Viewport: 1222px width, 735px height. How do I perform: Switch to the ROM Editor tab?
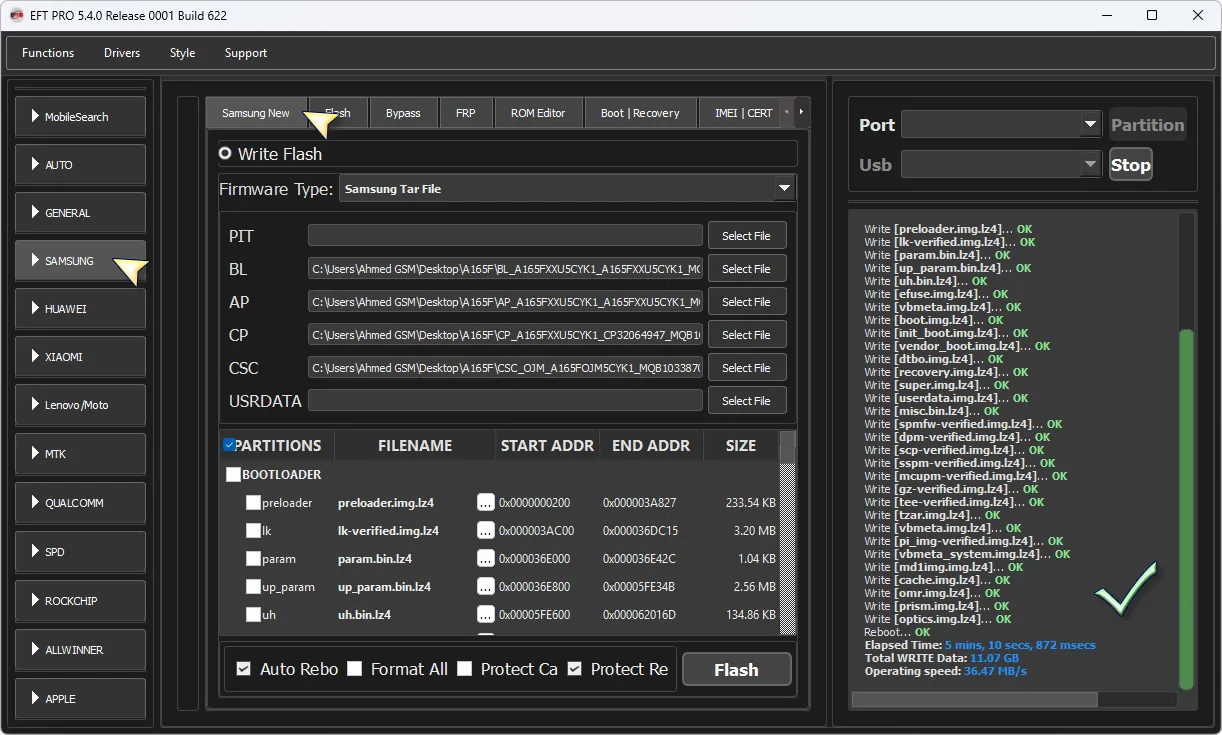tap(538, 113)
